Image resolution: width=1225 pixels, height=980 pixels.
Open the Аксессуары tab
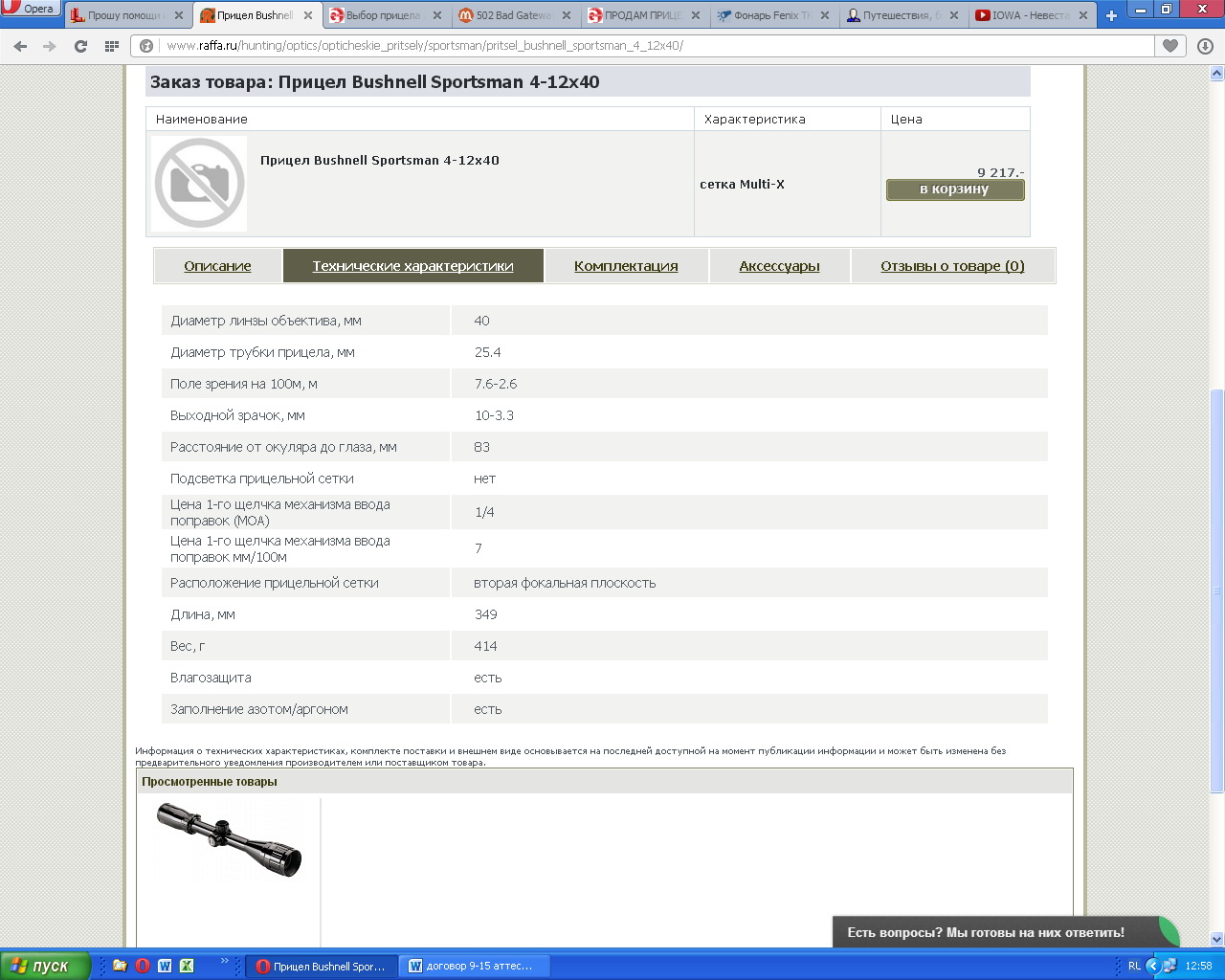tap(779, 266)
